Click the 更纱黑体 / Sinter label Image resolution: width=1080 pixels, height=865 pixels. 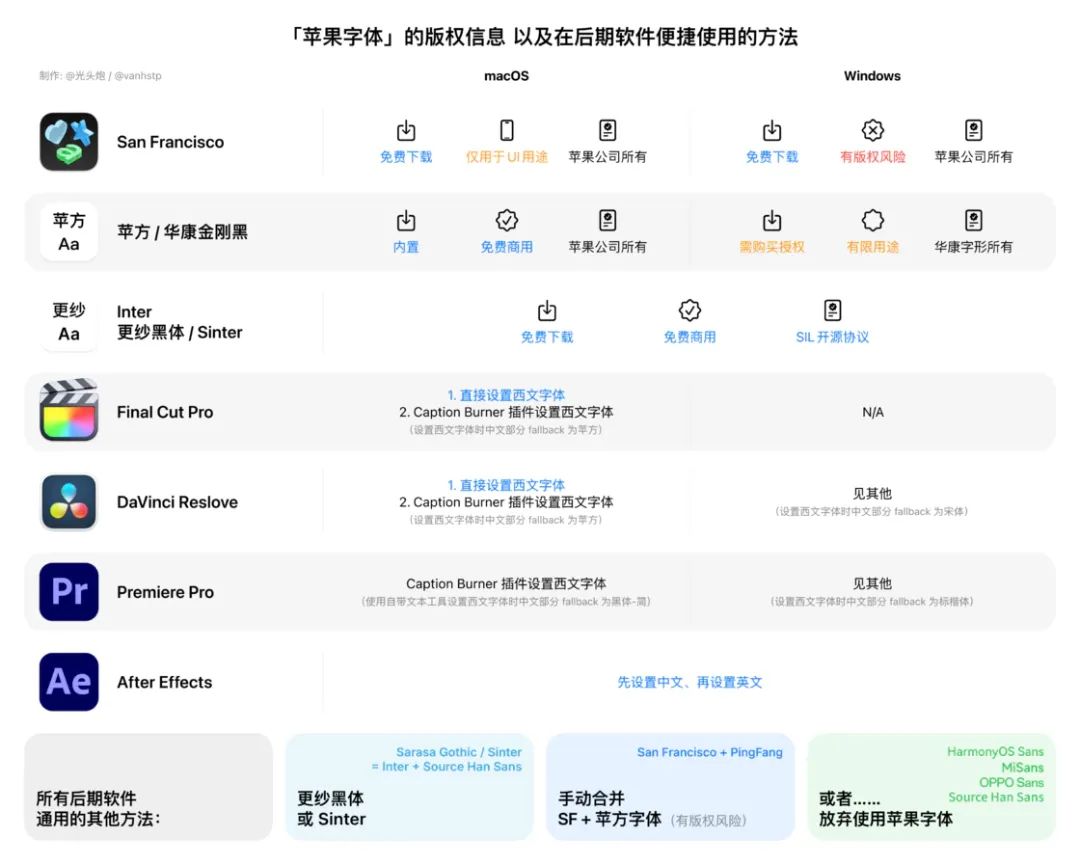pos(179,333)
